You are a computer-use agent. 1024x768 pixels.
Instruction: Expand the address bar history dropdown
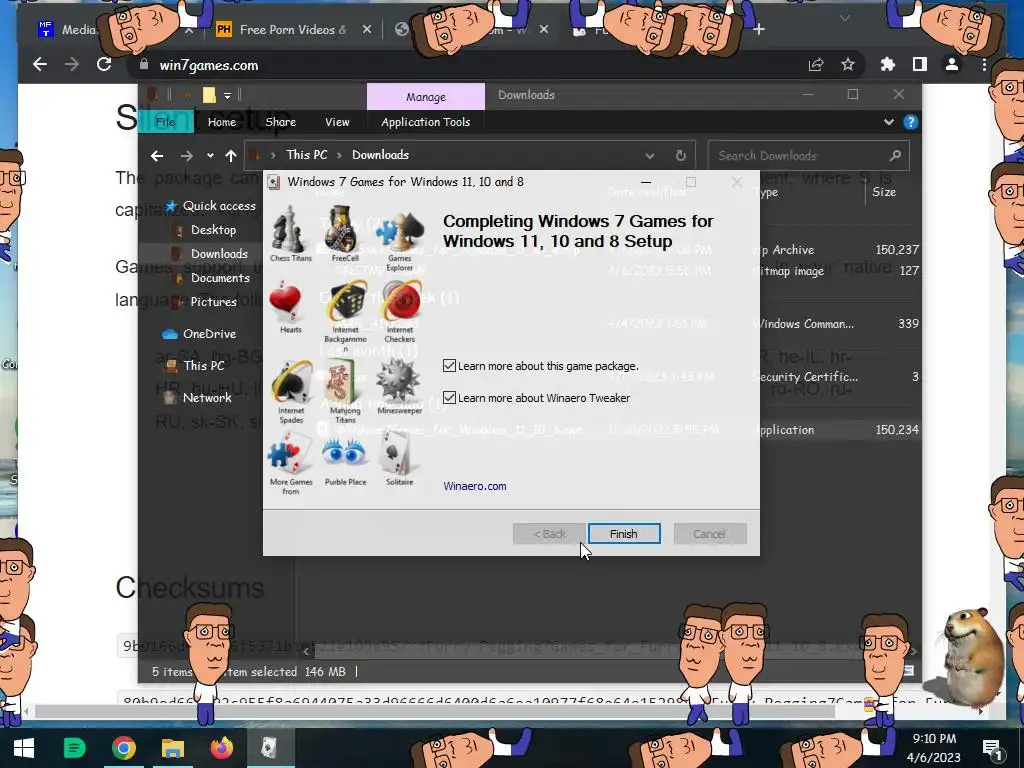coord(649,155)
